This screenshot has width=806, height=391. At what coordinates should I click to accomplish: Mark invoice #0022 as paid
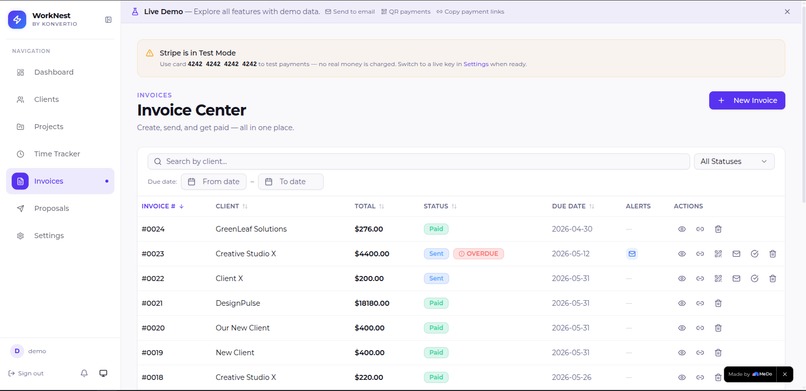coord(754,278)
